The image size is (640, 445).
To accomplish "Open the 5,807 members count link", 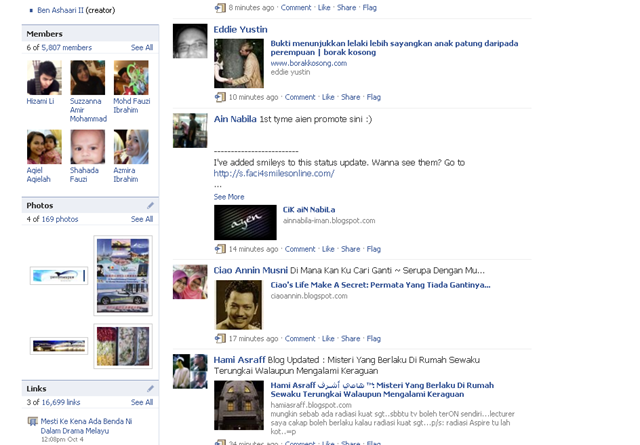I will [67, 47].
